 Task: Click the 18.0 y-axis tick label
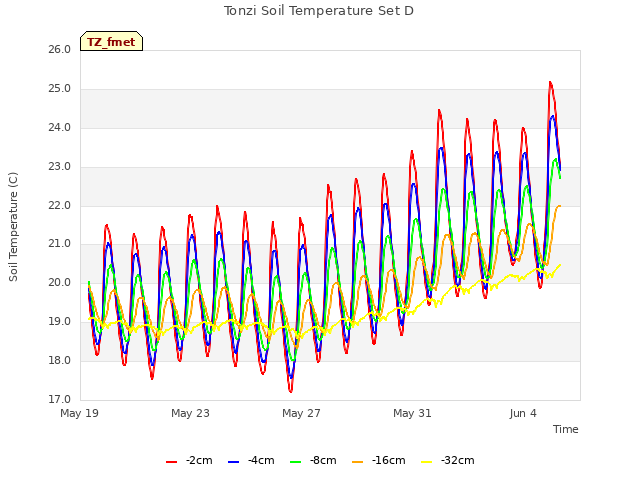[x=60, y=360]
